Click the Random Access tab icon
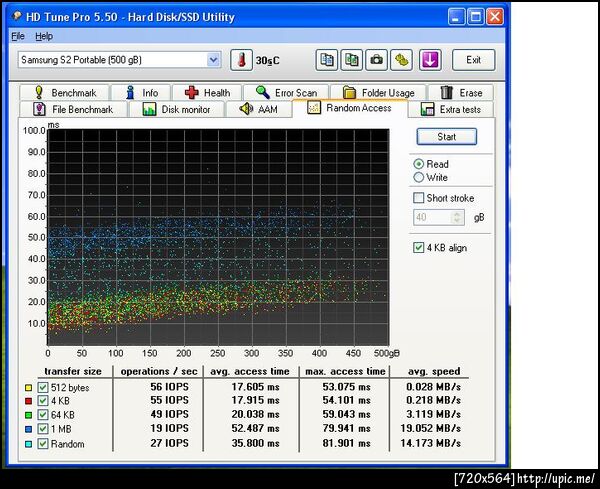Viewport: 600px width, 489px height. tap(314, 108)
